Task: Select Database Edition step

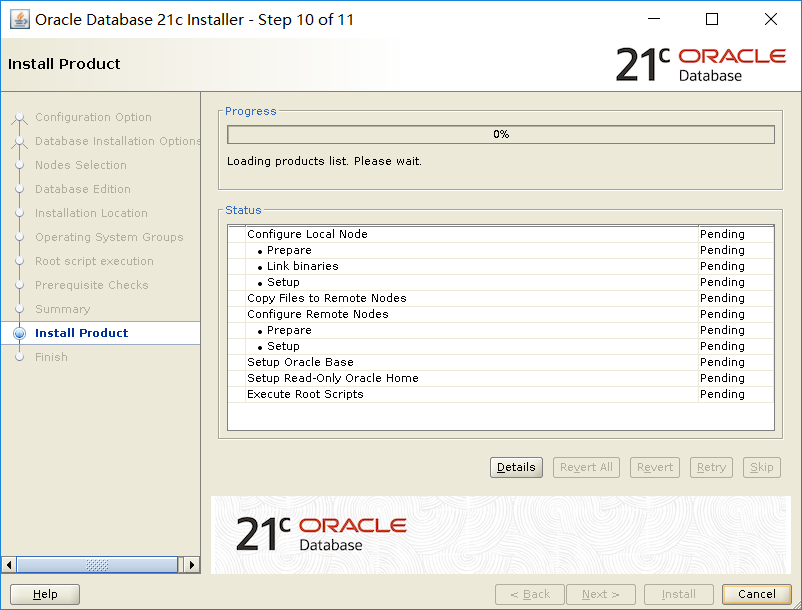Action: [x=83, y=189]
